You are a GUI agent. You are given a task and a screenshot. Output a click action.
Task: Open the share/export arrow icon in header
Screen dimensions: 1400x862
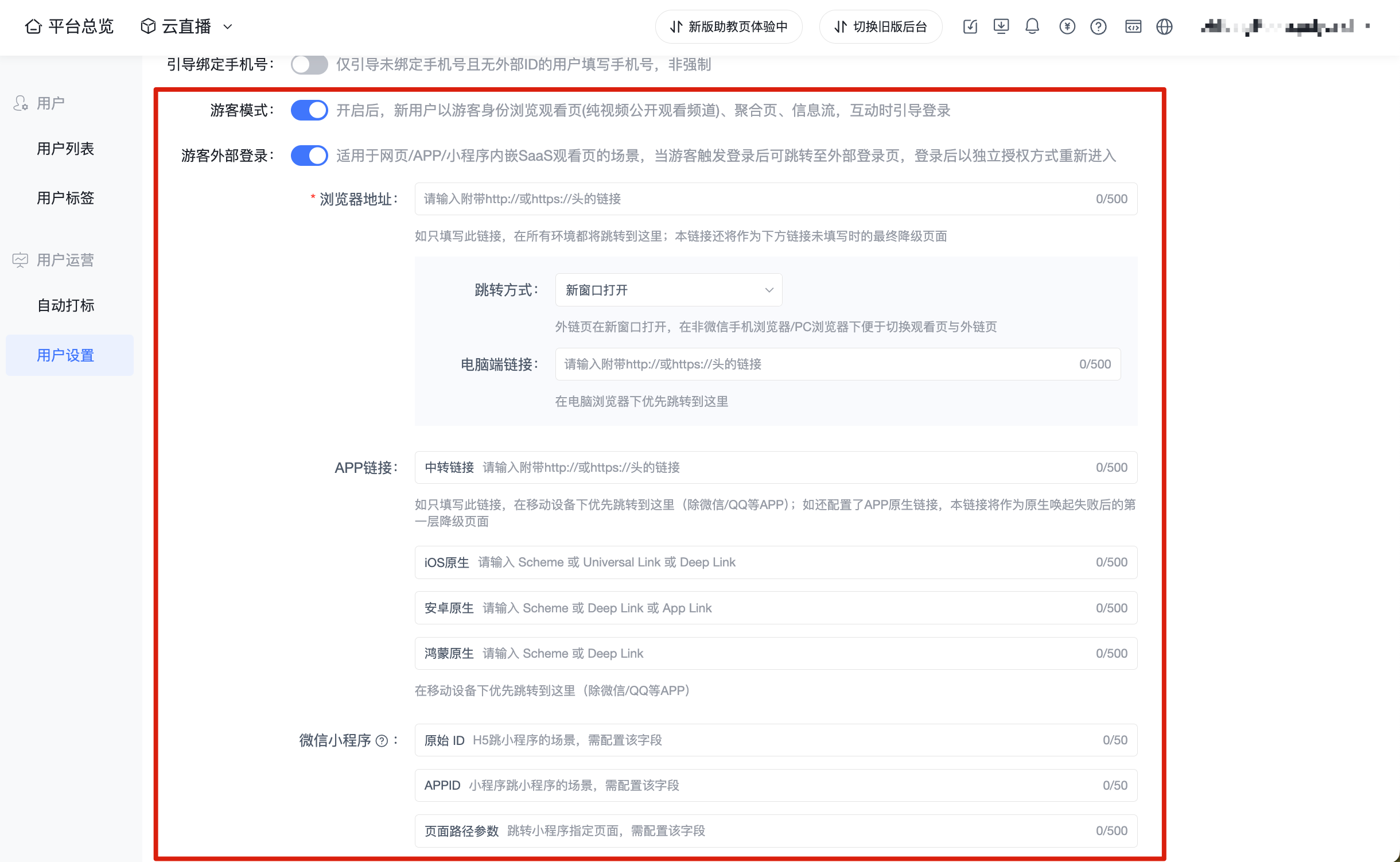(x=970, y=26)
